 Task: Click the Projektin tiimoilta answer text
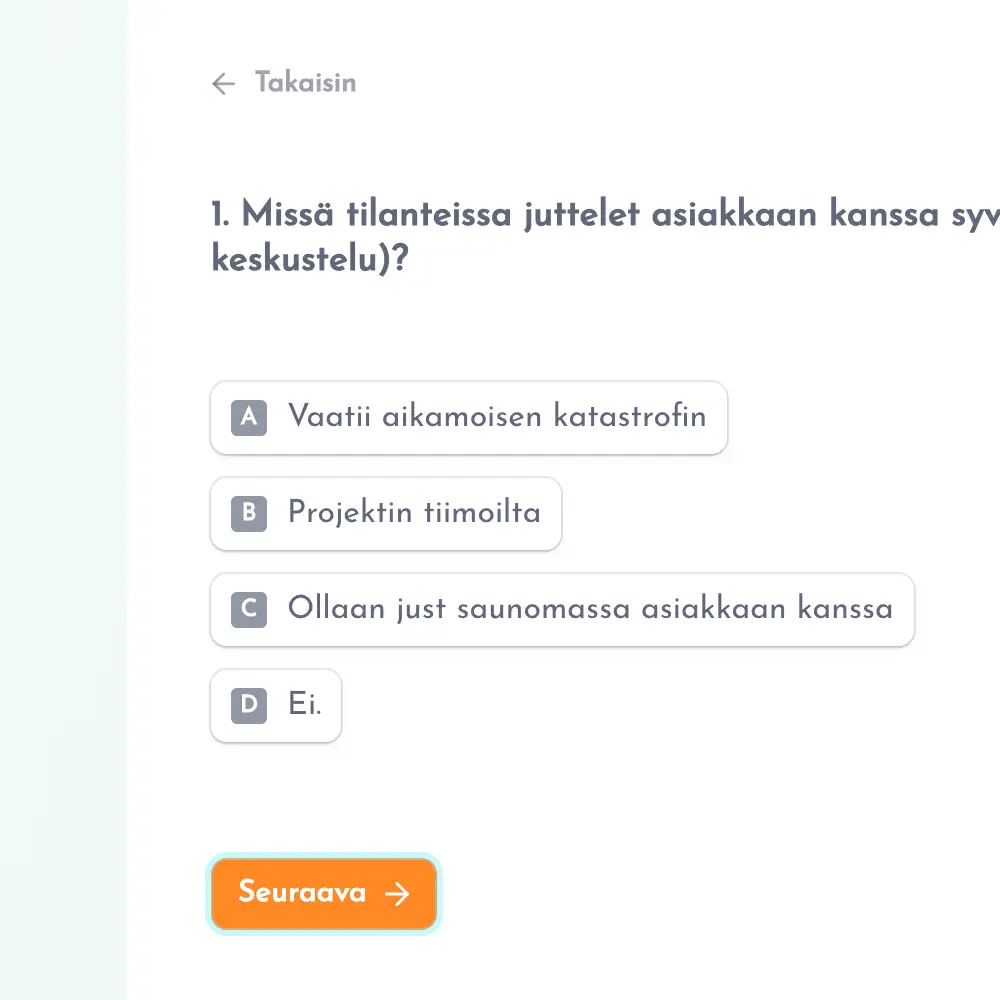coord(415,513)
